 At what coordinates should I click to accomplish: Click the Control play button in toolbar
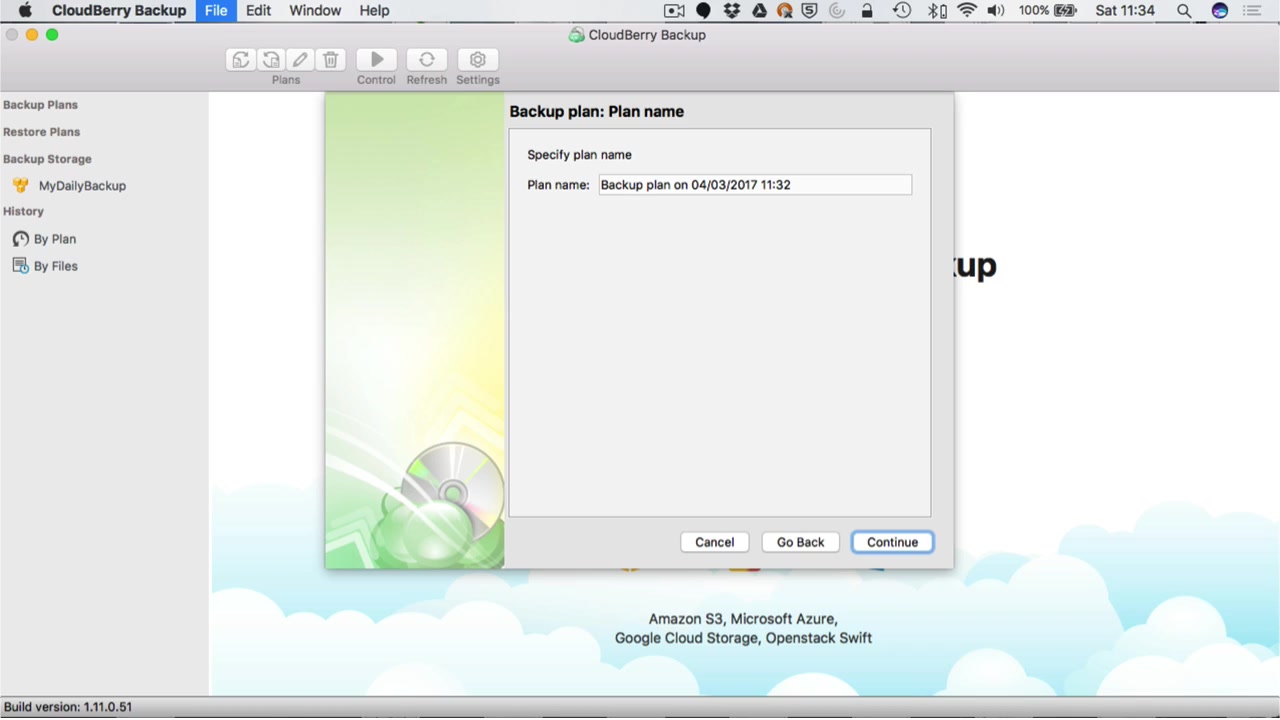(376, 60)
